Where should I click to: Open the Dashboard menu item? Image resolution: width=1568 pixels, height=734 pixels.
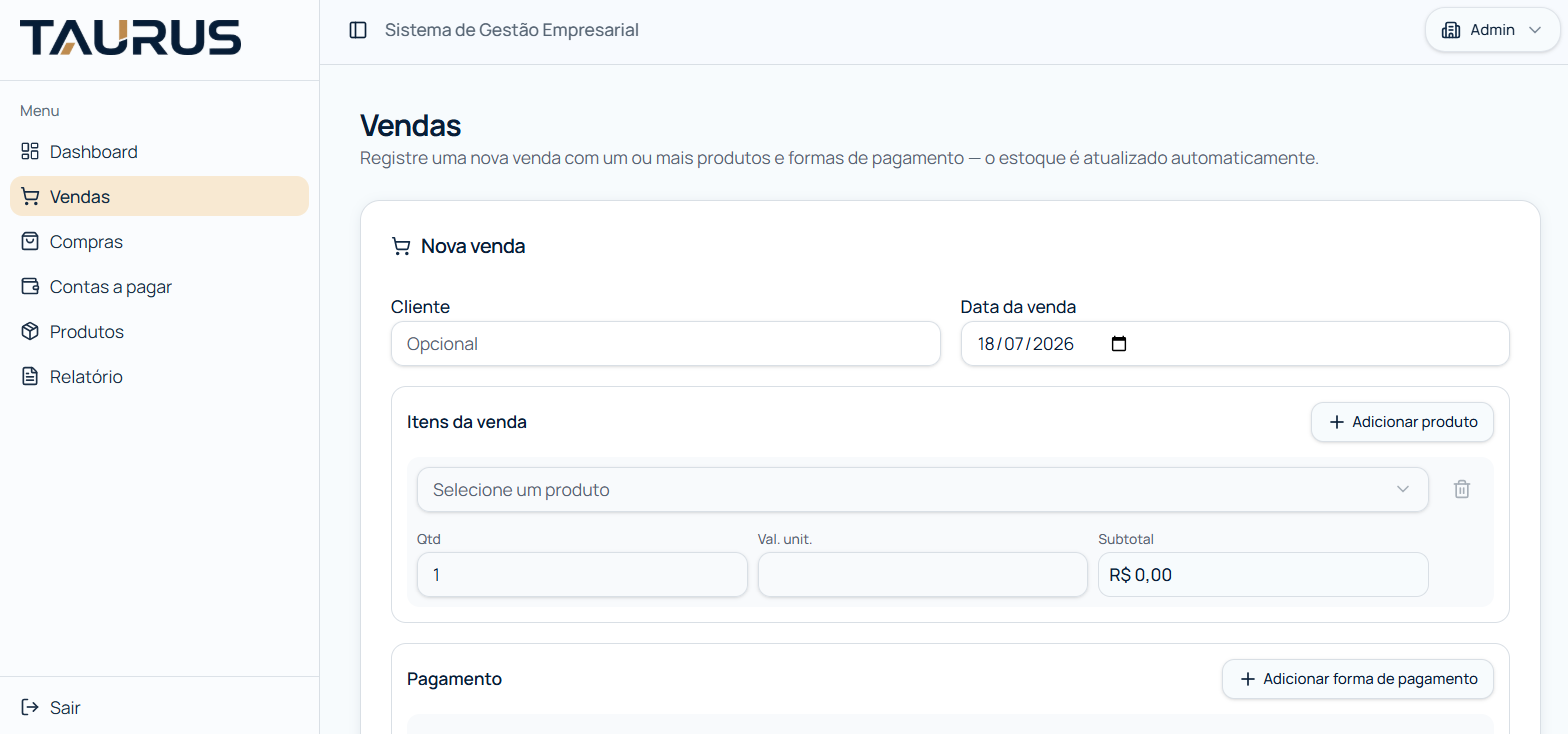(x=159, y=152)
